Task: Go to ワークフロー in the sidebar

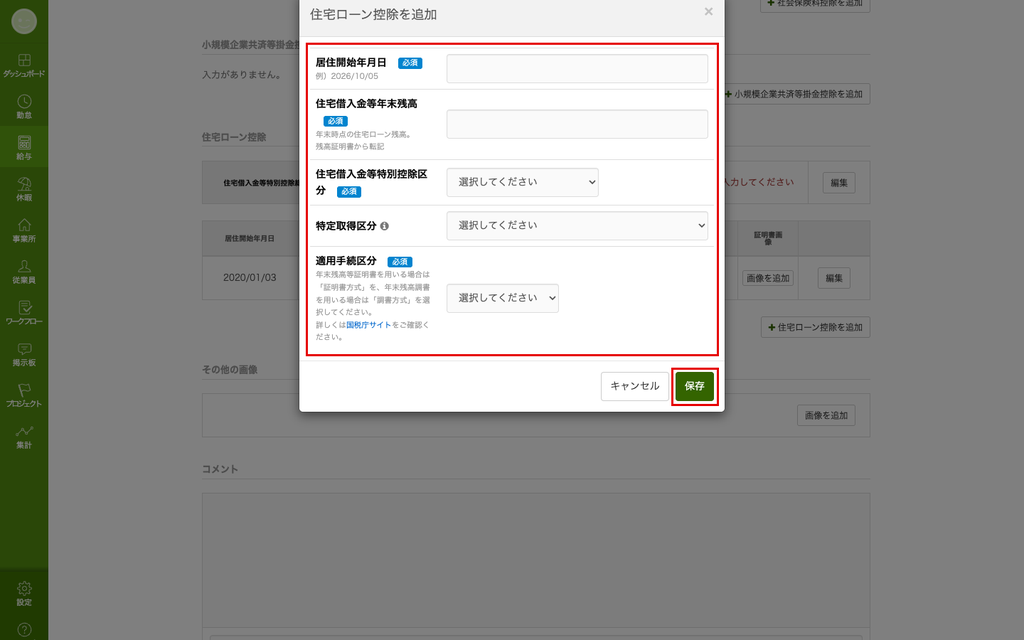Action: (x=24, y=312)
